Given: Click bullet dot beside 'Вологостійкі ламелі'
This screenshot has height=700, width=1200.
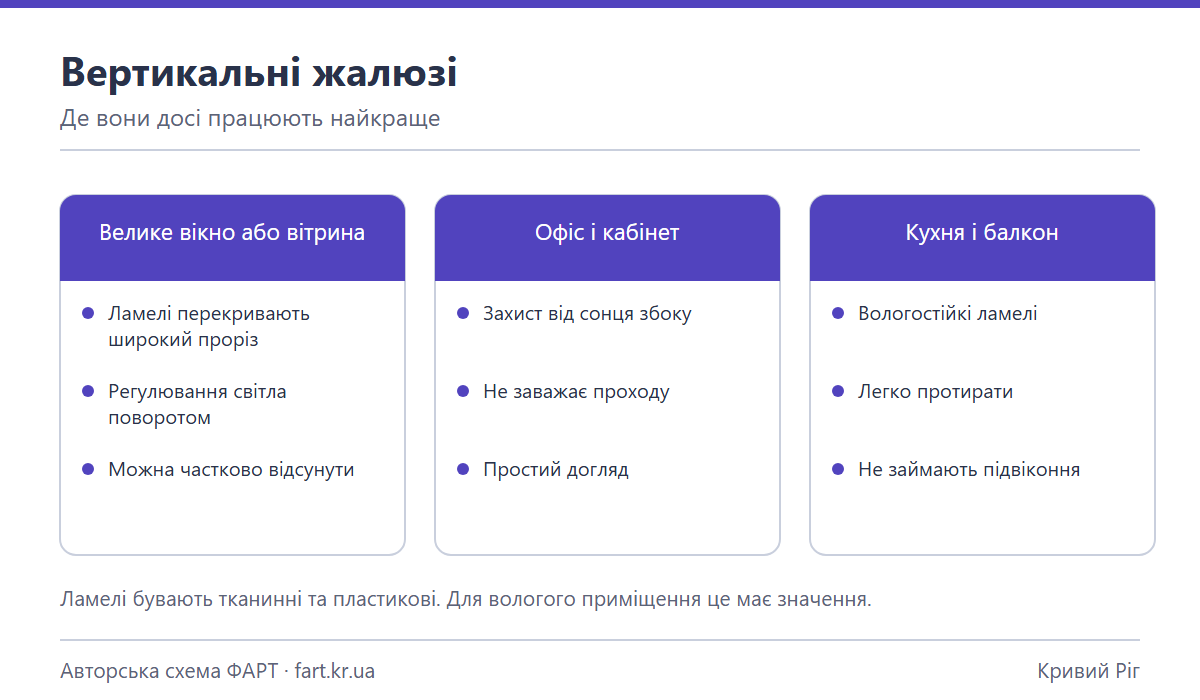Looking at the screenshot, I should [x=838, y=313].
